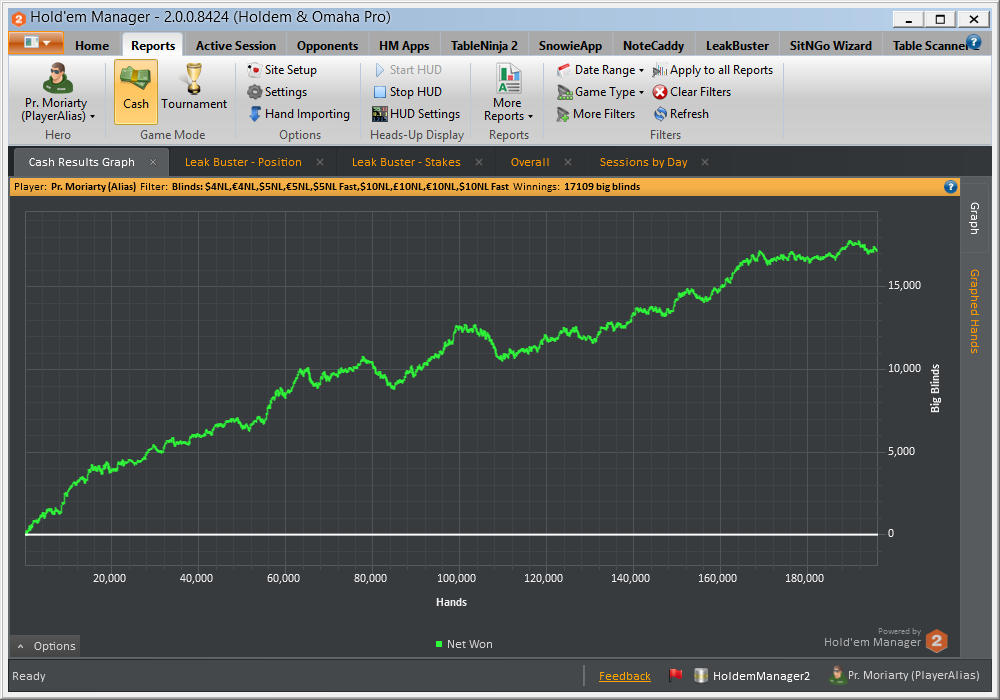Switch to Sessions by Day tab
Viewport: 1000px width, 700px height.
point(643,162)
